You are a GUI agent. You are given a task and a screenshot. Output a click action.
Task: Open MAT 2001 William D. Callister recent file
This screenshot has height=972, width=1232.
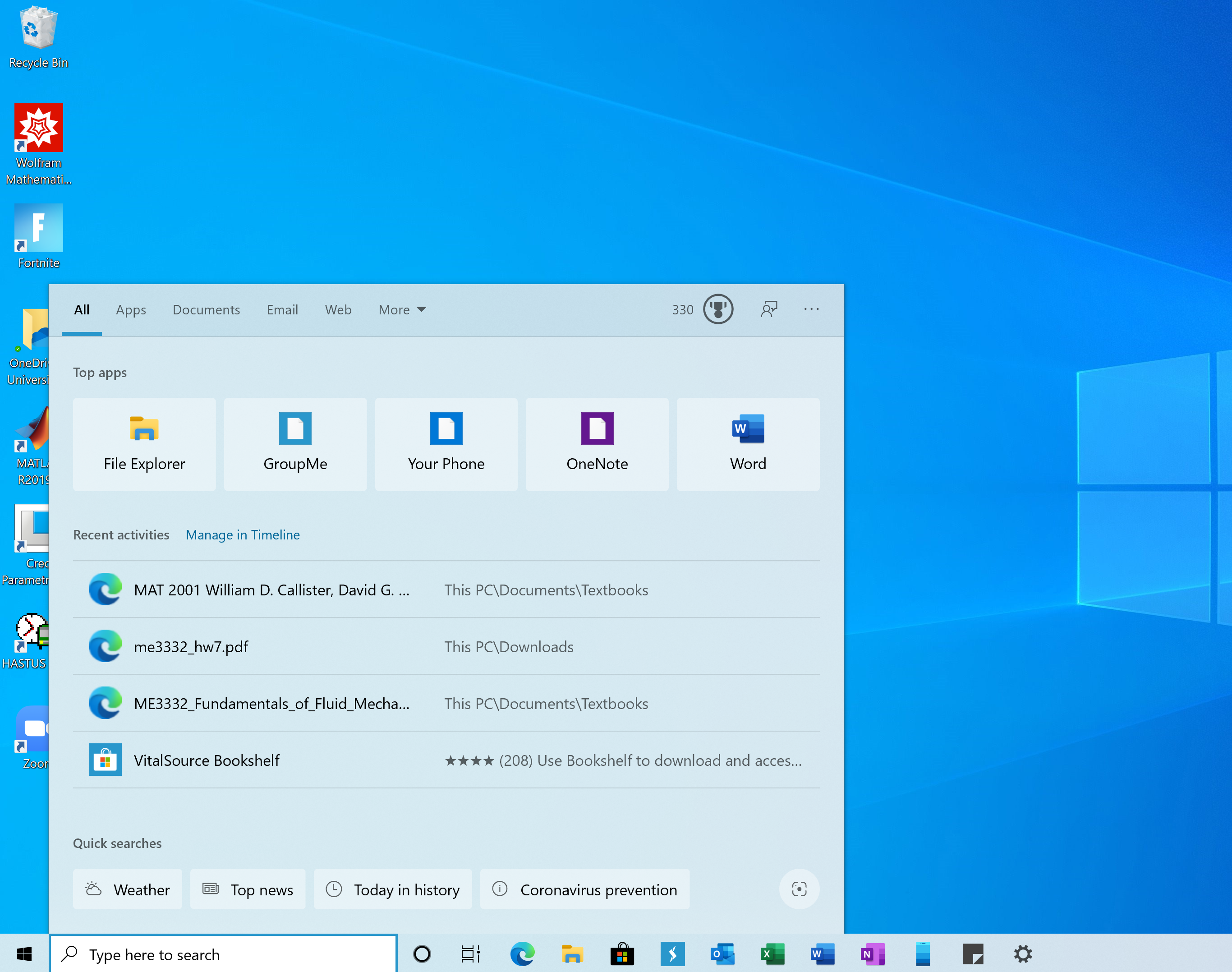[x=446, y=590]
